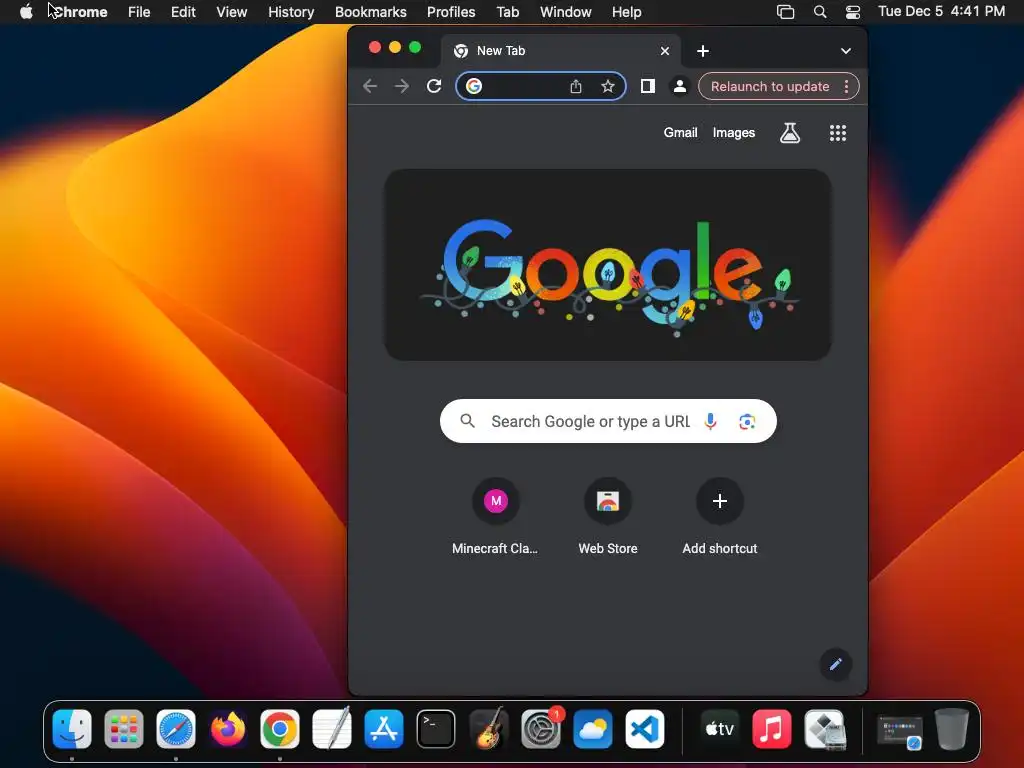1024x768 pixels.
Task: Open the Images link
Action: tap(733, 133)
